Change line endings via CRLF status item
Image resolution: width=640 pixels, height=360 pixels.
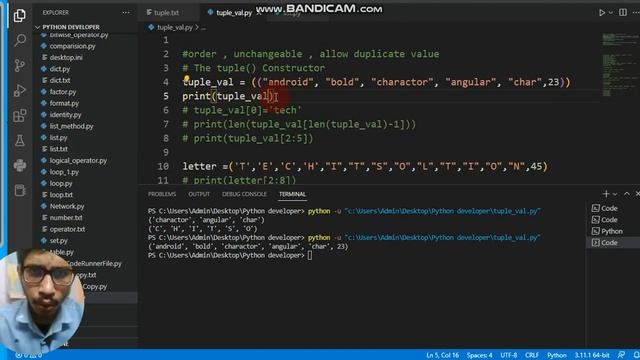[531, 355]
